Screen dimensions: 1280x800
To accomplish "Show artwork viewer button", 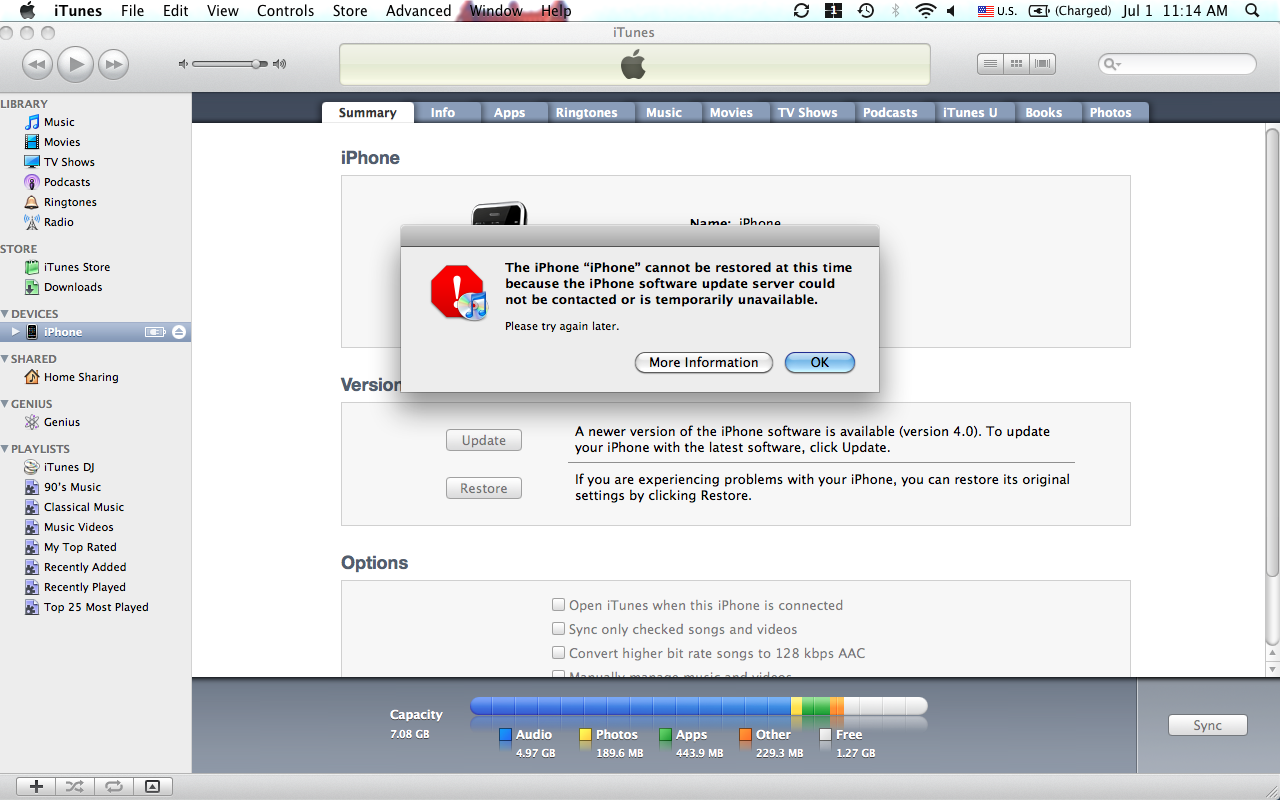I will [x=152, y=787].
